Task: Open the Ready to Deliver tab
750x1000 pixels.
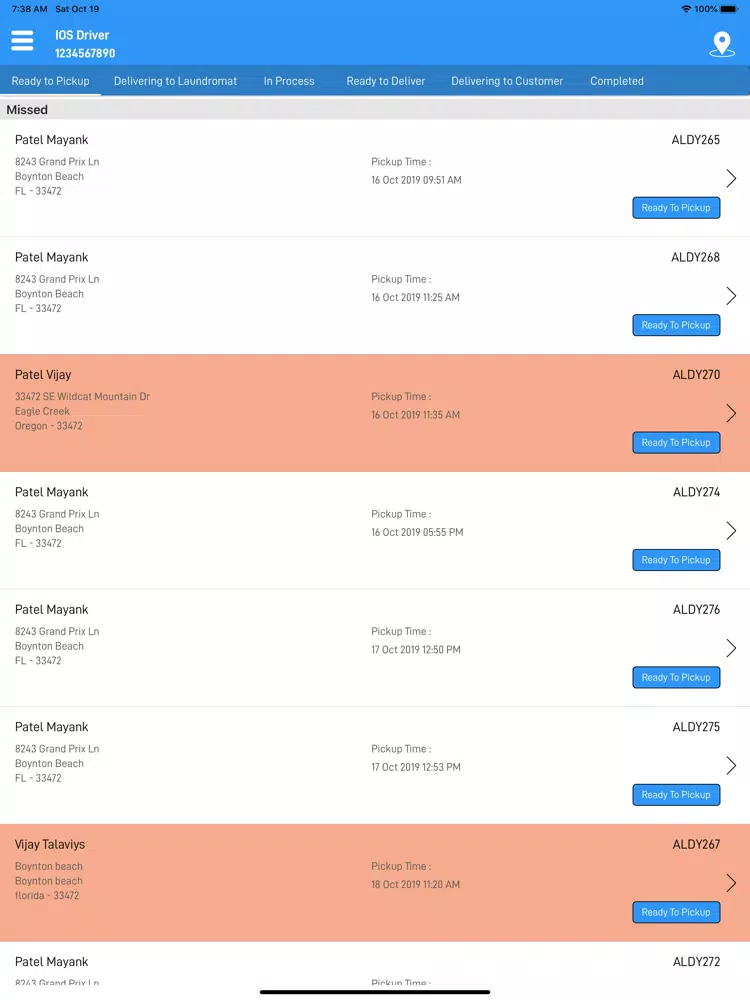Action: (386, 81)
